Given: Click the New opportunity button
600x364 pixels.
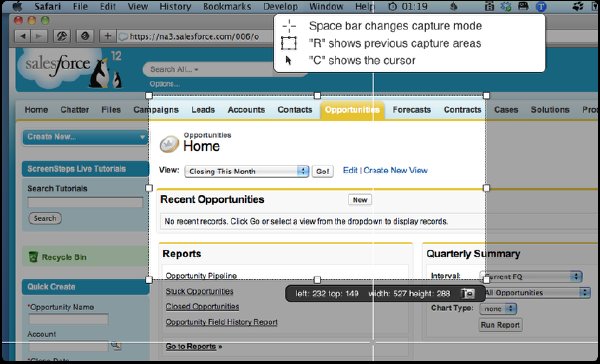Looking at the screenshot, I should (x=360, y=200).
